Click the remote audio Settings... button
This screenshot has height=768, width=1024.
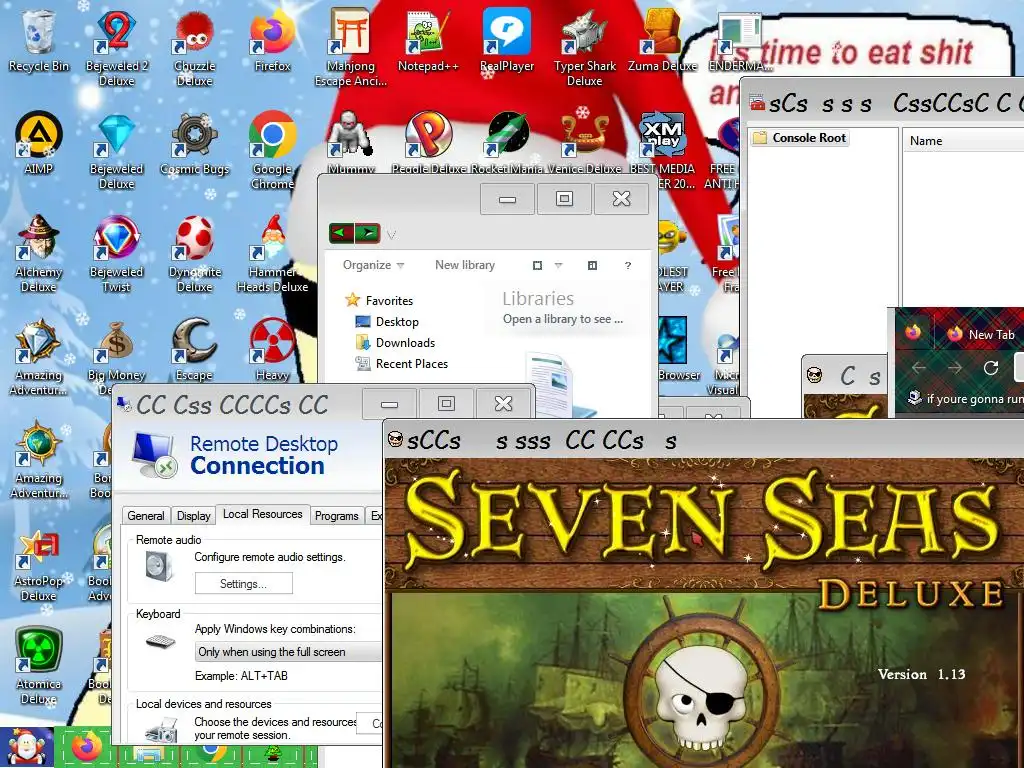coord(244,584)
